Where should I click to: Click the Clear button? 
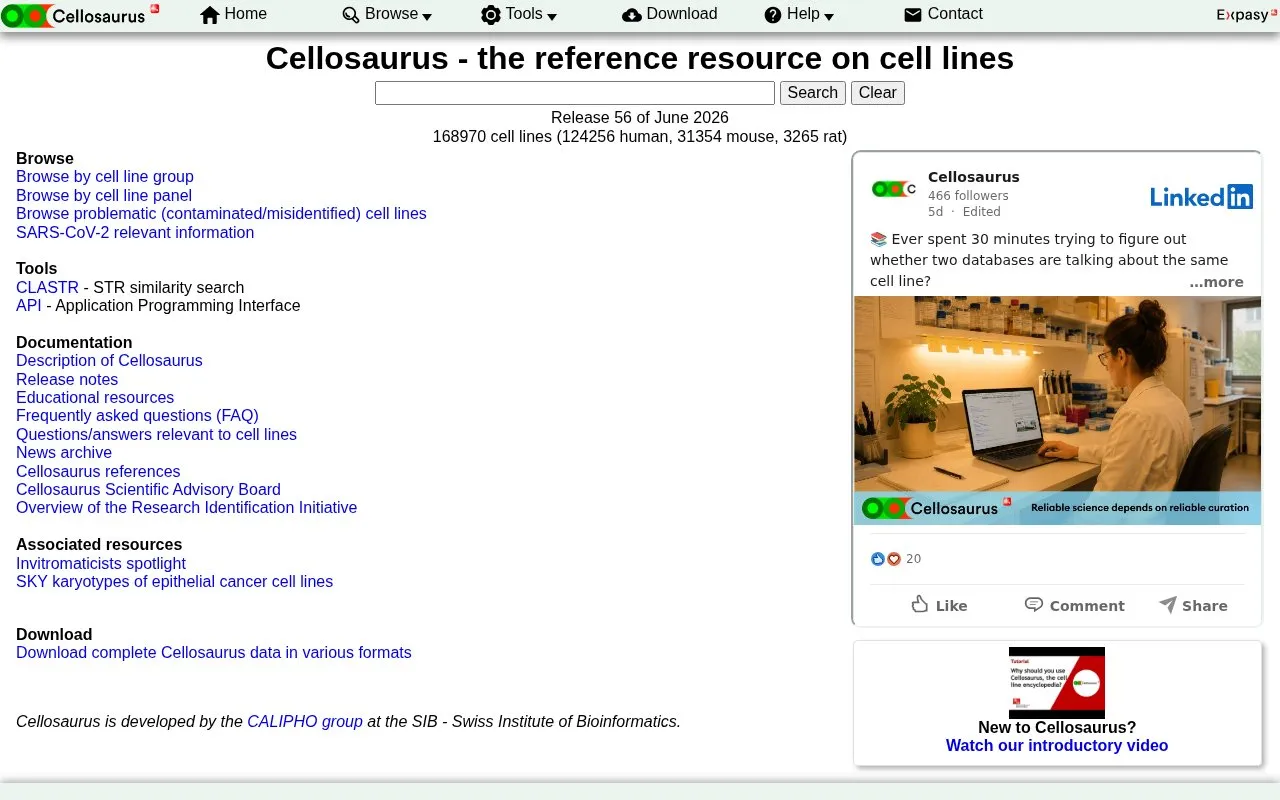(x=878, y=93)
